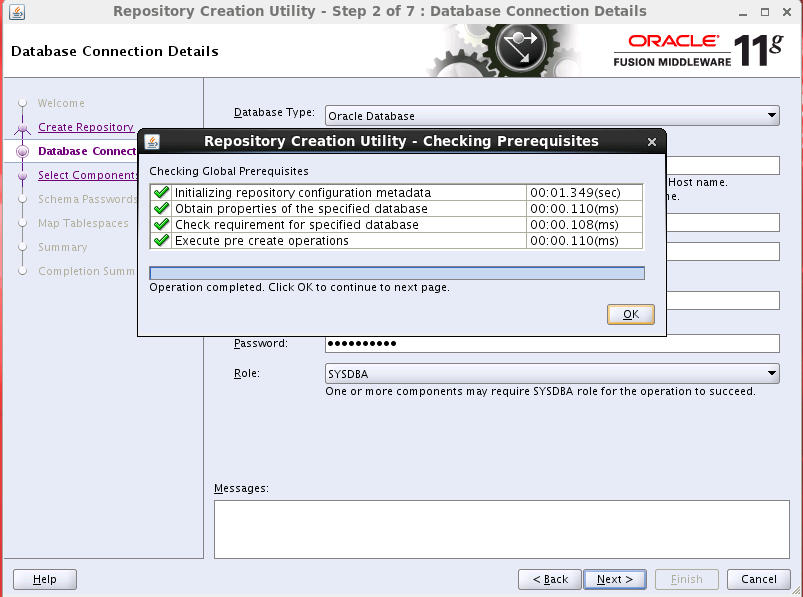803x597 pixels.
Task: Cancel the Repository Creation Utility wizard
Action: [x=758, y=579]
